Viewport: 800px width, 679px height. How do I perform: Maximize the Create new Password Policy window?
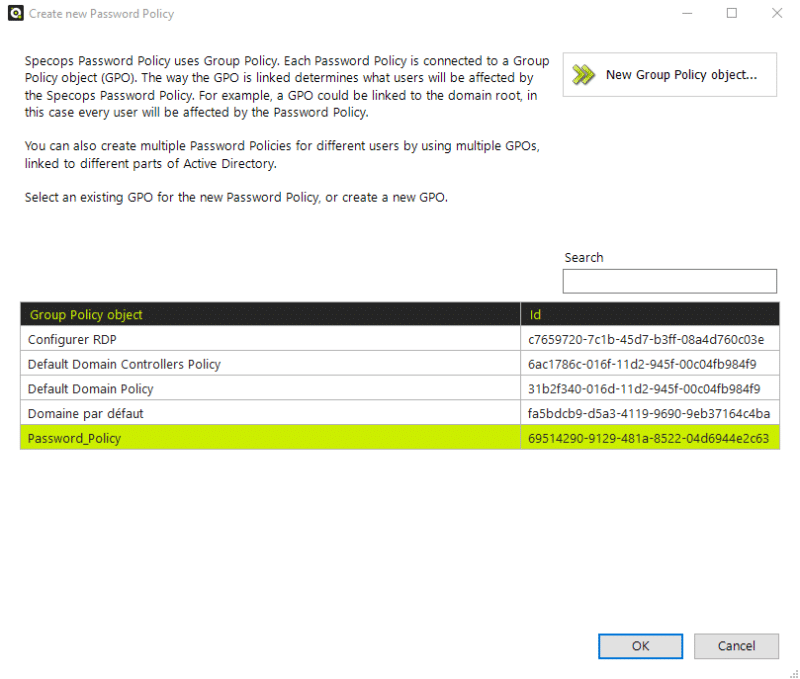point(732,13)
